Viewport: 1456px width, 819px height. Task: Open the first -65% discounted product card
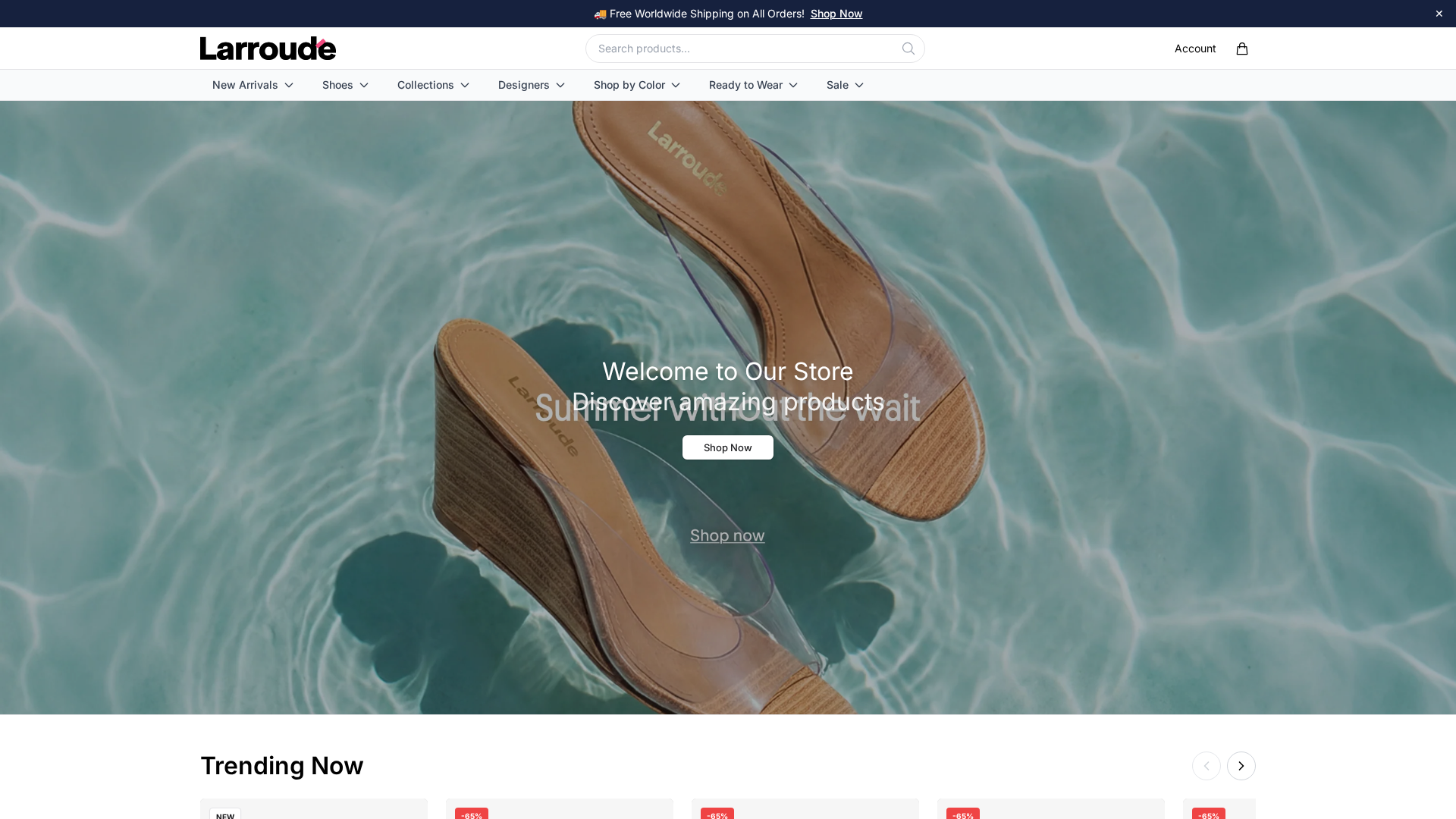click(x=560, y=808)
